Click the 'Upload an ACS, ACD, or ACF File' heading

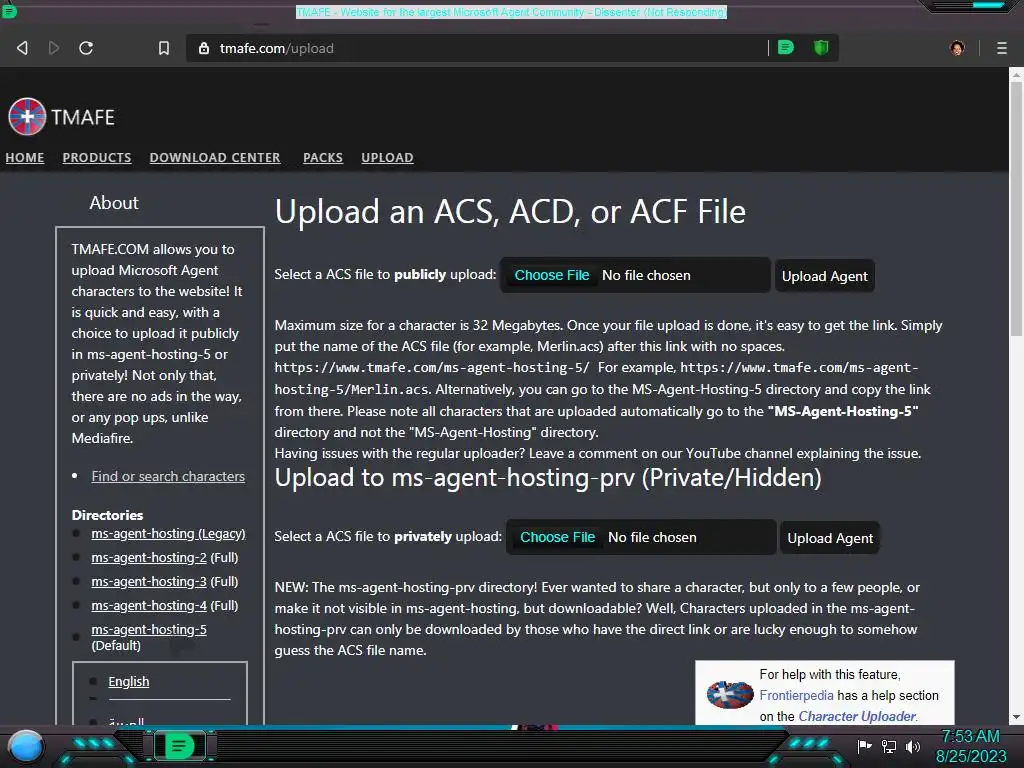pyautogui.click(x=510, y=212)
